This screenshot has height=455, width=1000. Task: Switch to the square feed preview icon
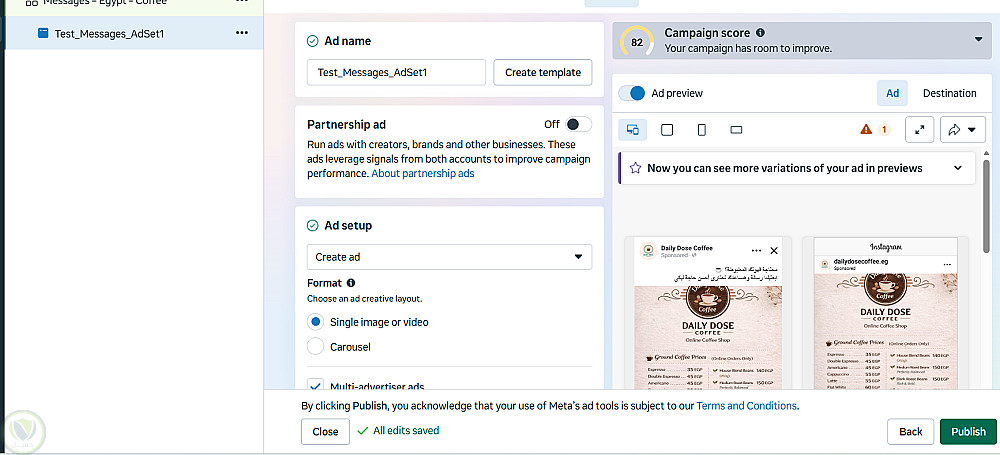click(667, 130)
